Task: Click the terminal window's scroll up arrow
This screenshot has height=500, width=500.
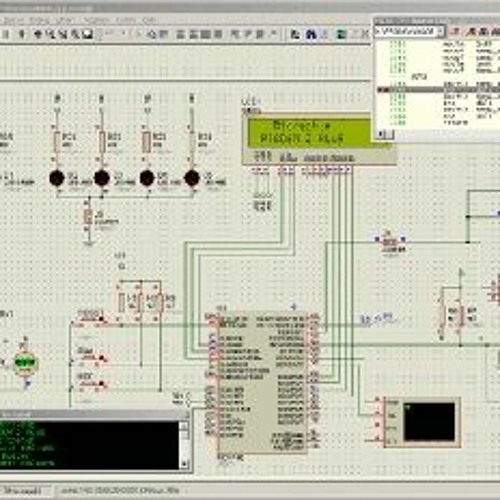Action: pyautogui.click(x=184, y=426)
